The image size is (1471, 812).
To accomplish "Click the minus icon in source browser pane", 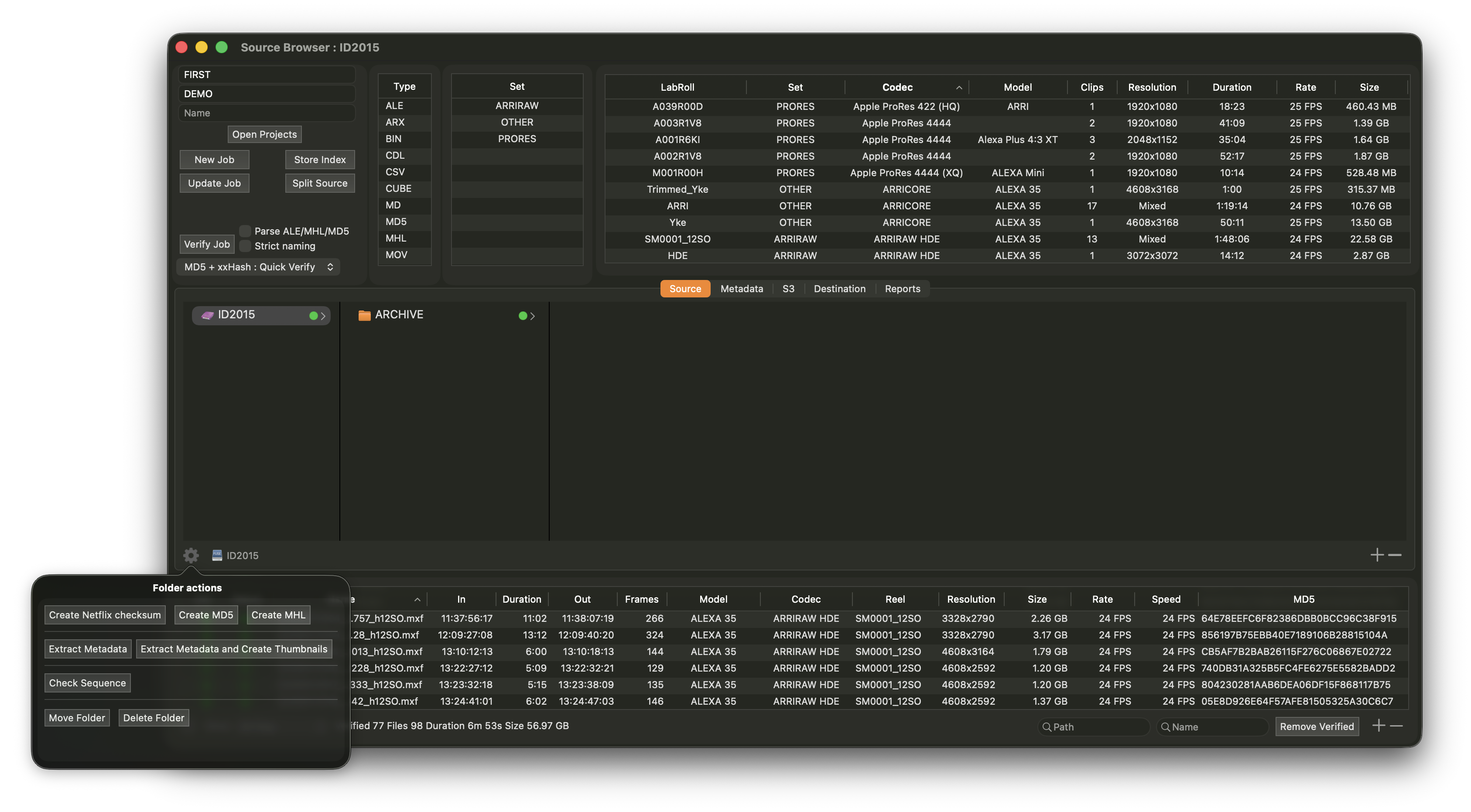I will (1395, 555).
